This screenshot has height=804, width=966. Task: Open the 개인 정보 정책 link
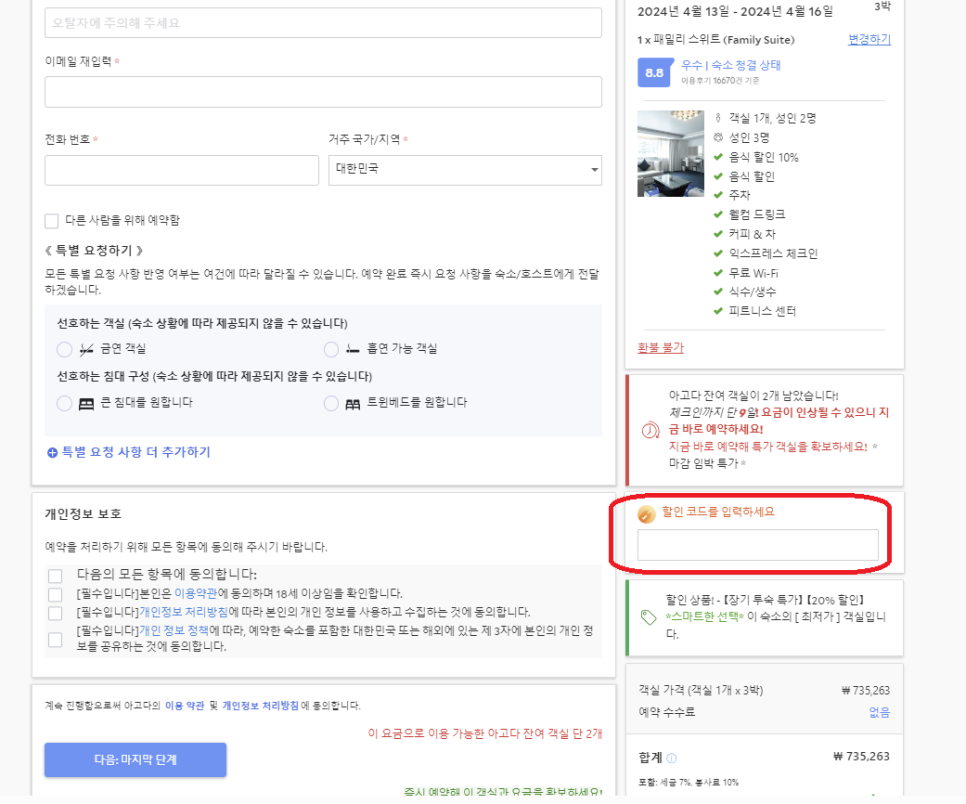[x=174, y=630]
